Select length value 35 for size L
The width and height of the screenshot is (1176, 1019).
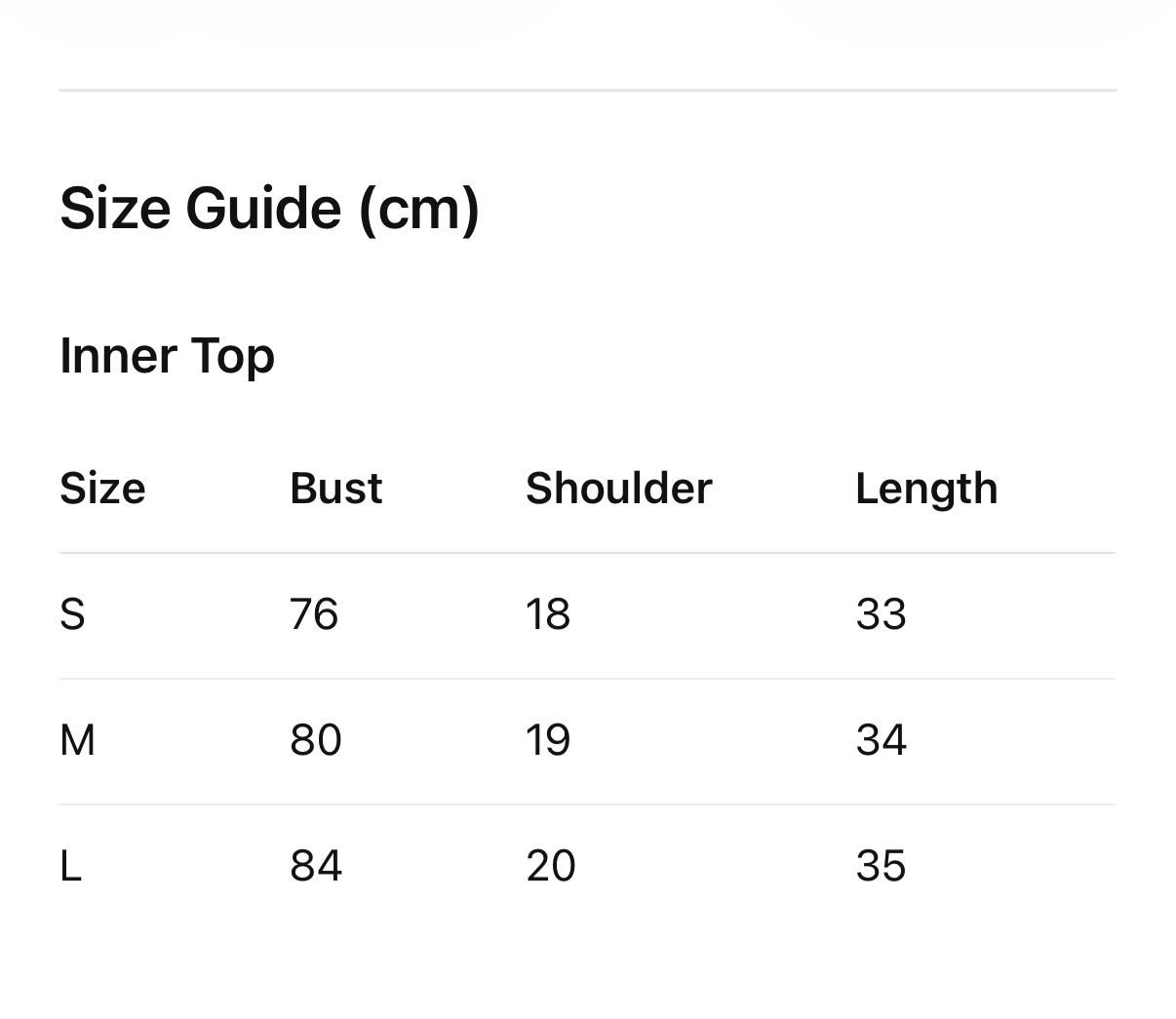881,866
